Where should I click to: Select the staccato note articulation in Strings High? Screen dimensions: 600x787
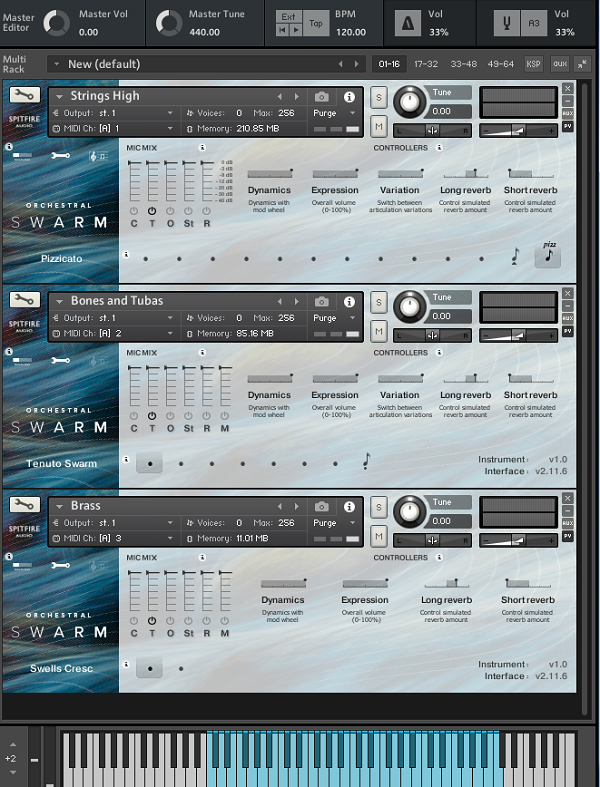(515, 256)
